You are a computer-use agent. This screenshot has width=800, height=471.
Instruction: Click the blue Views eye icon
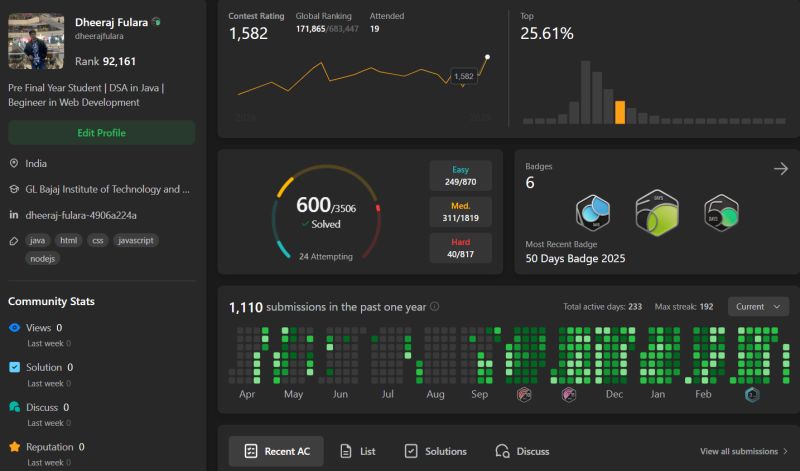(14, 328)
